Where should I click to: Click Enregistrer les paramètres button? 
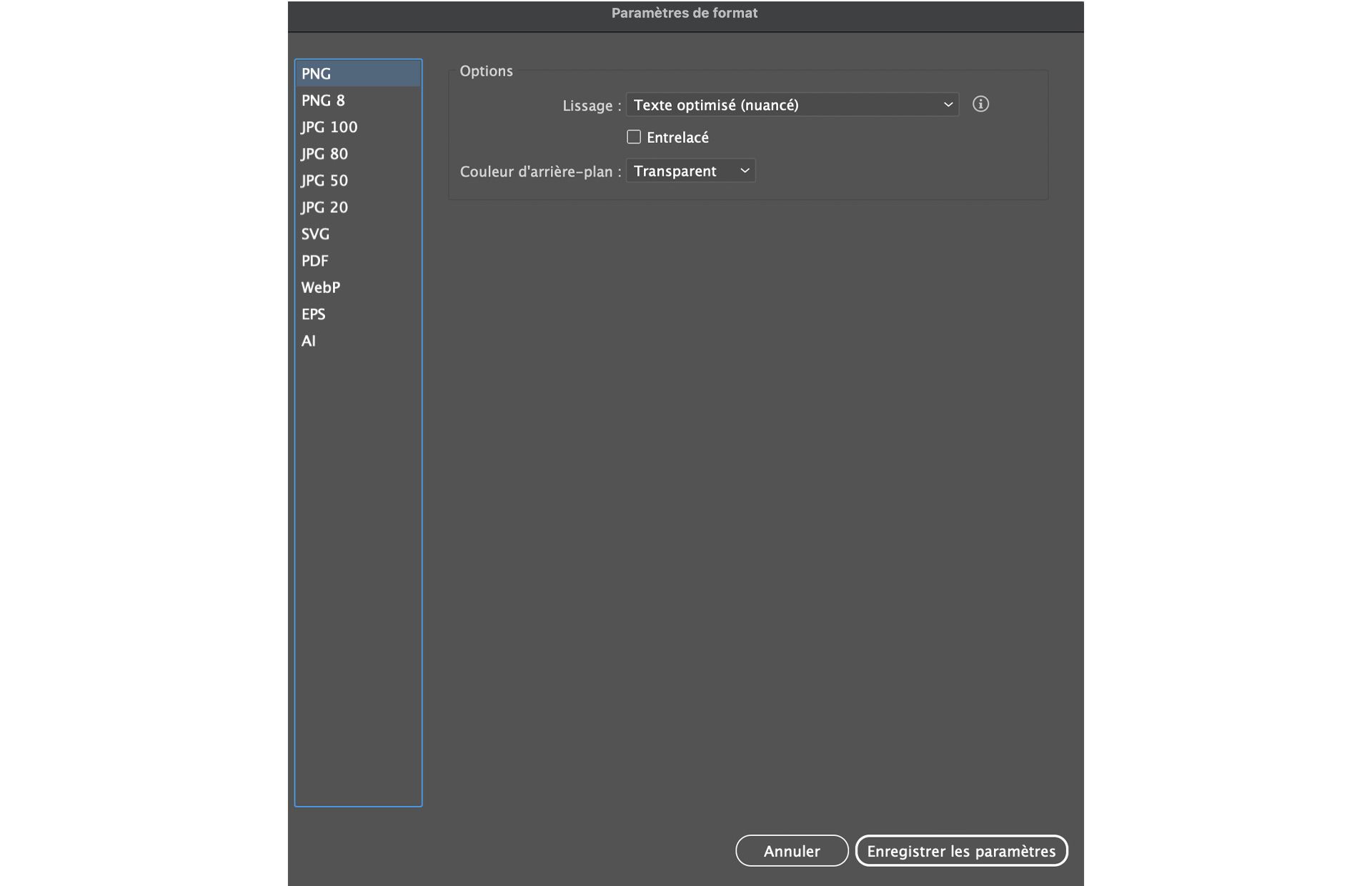(961, 851)
